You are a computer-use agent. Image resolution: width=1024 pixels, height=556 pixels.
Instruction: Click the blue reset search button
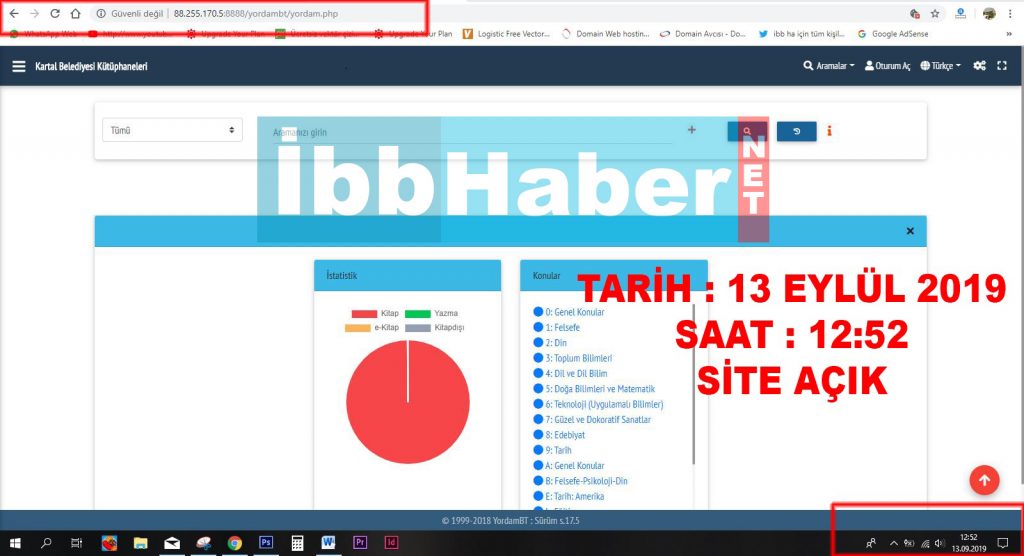point(796,131)
